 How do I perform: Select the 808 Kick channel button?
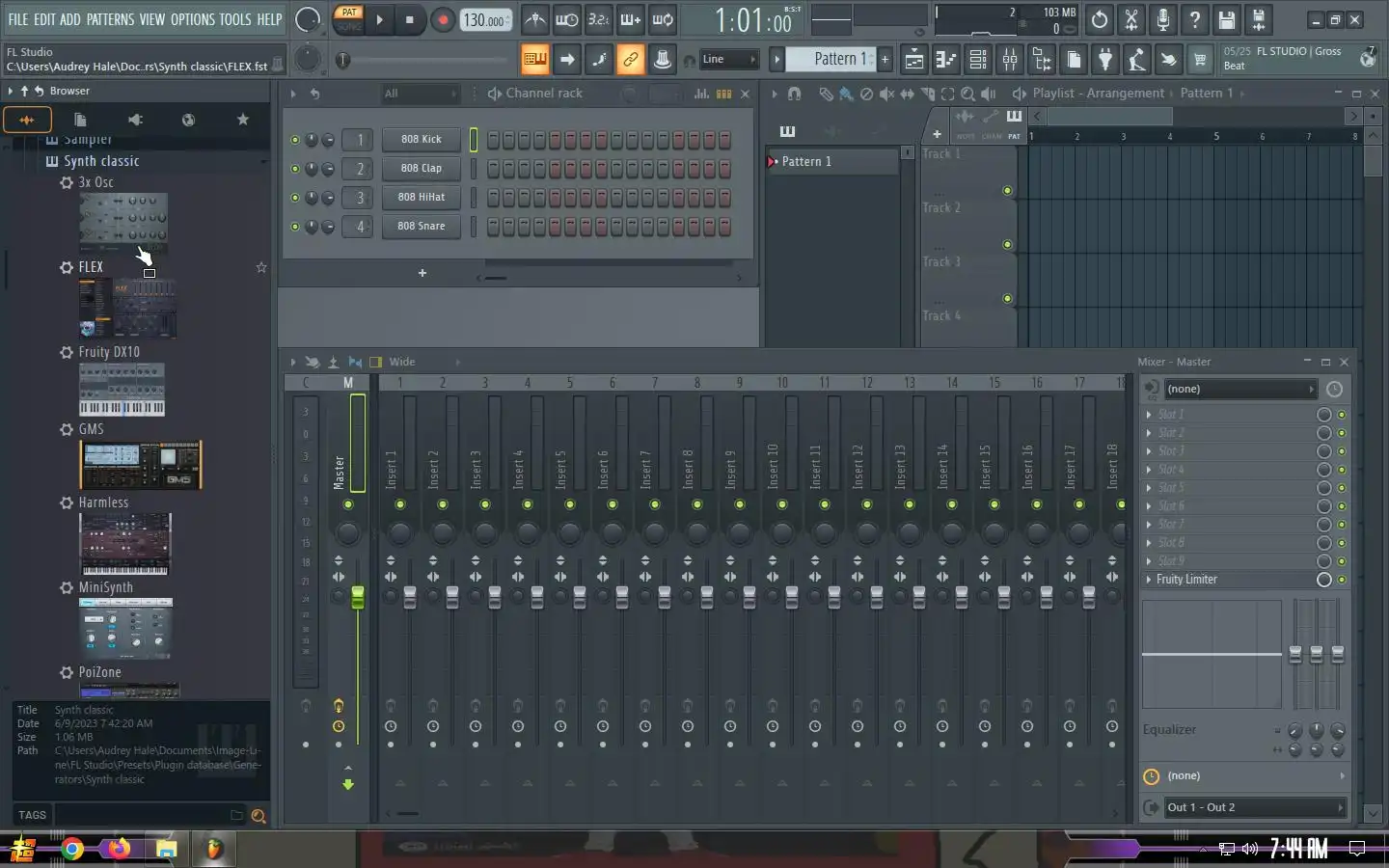[422, 139]
